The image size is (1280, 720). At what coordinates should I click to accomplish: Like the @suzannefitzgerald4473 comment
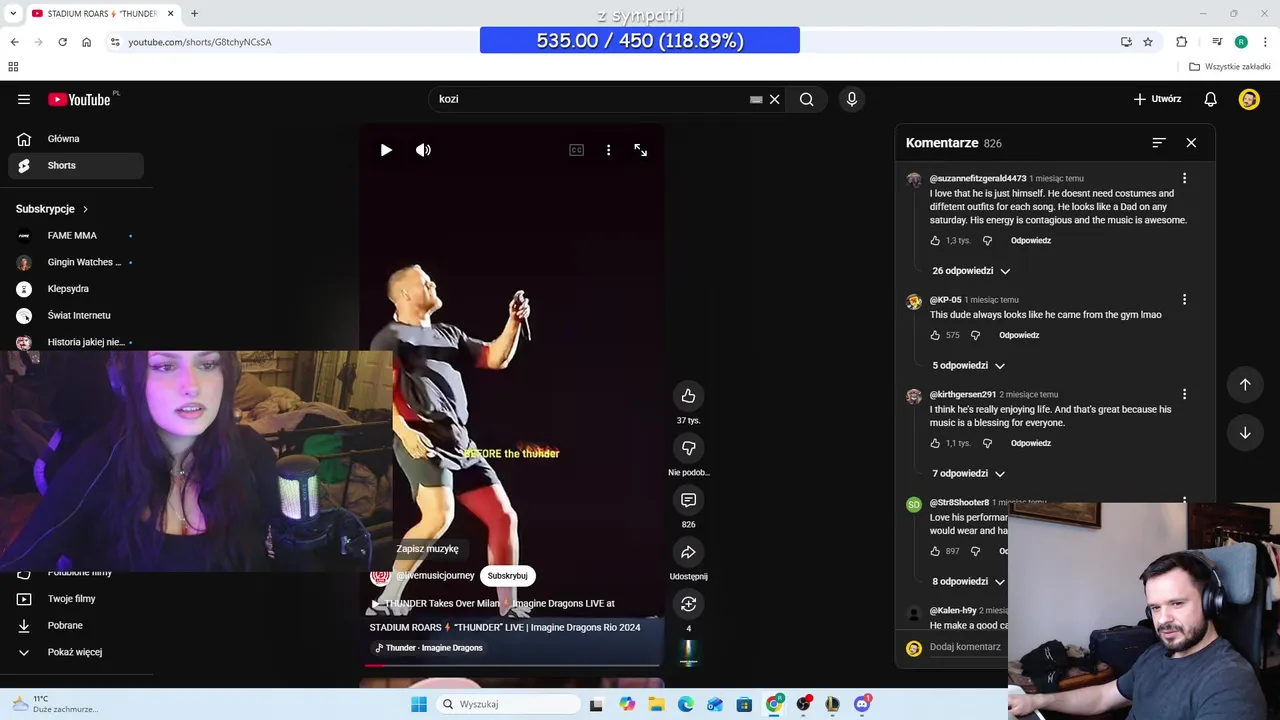pyautogui.click(x=936, y=241)
